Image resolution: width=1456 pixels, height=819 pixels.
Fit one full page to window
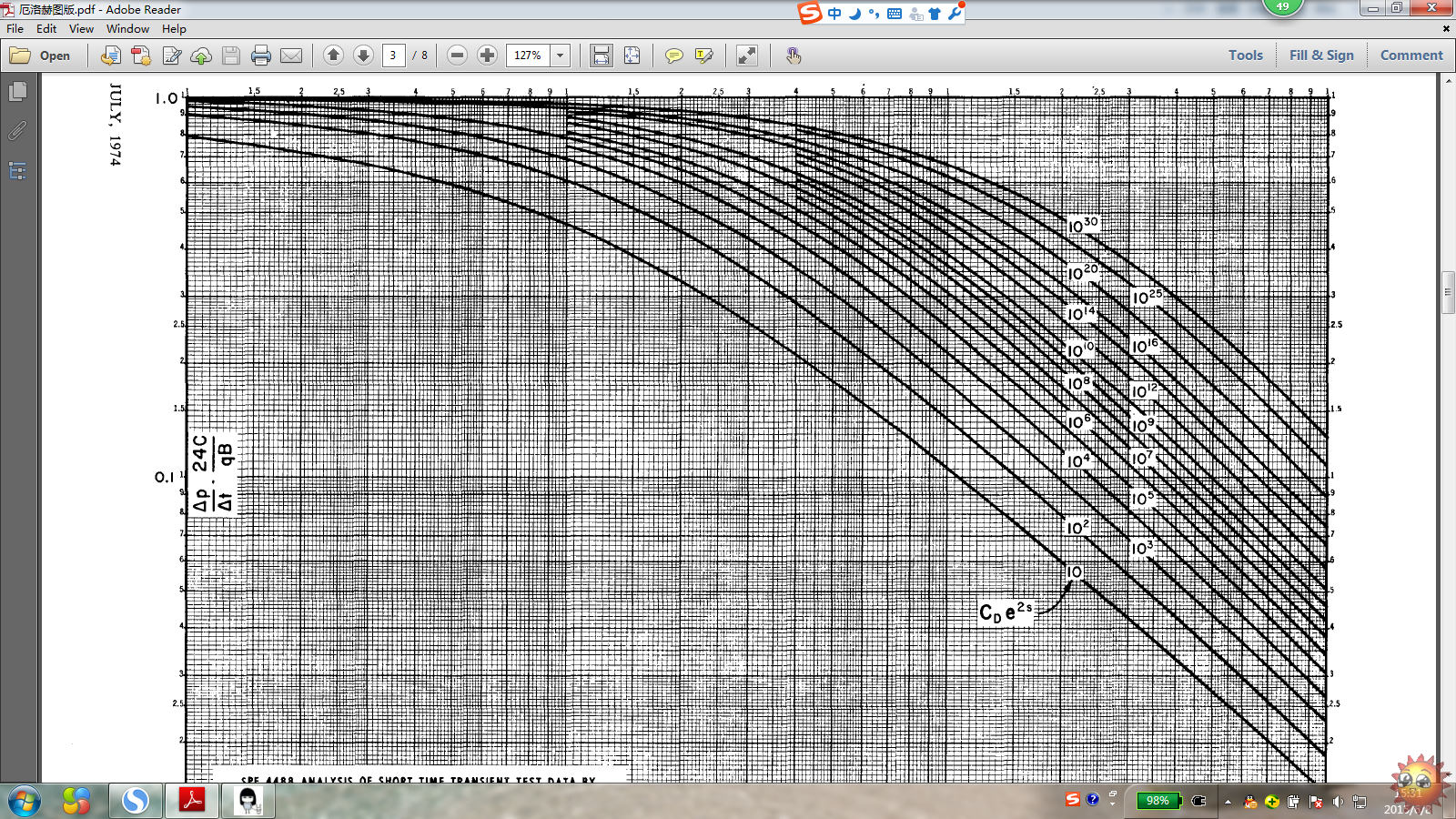coord(632,56)
